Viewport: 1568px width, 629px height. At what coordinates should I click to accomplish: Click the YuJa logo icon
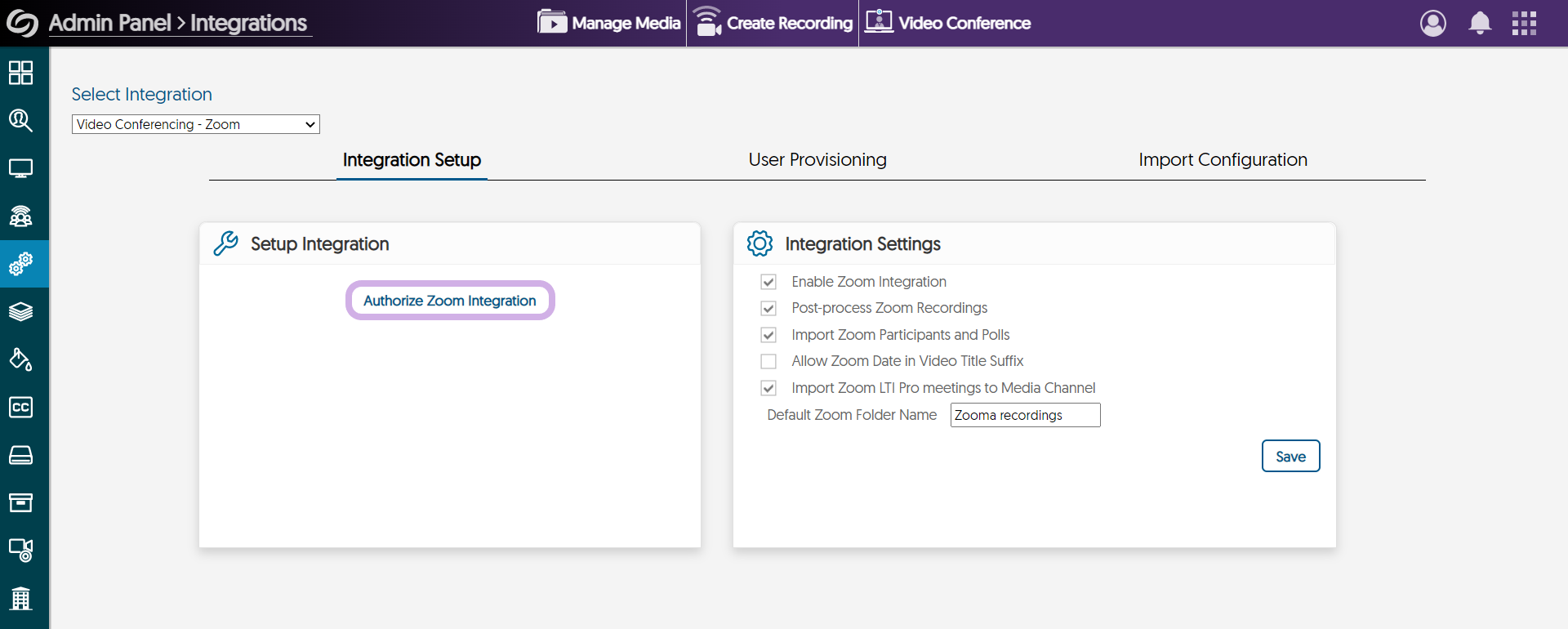pyautogui.click(x=22, y=23)
